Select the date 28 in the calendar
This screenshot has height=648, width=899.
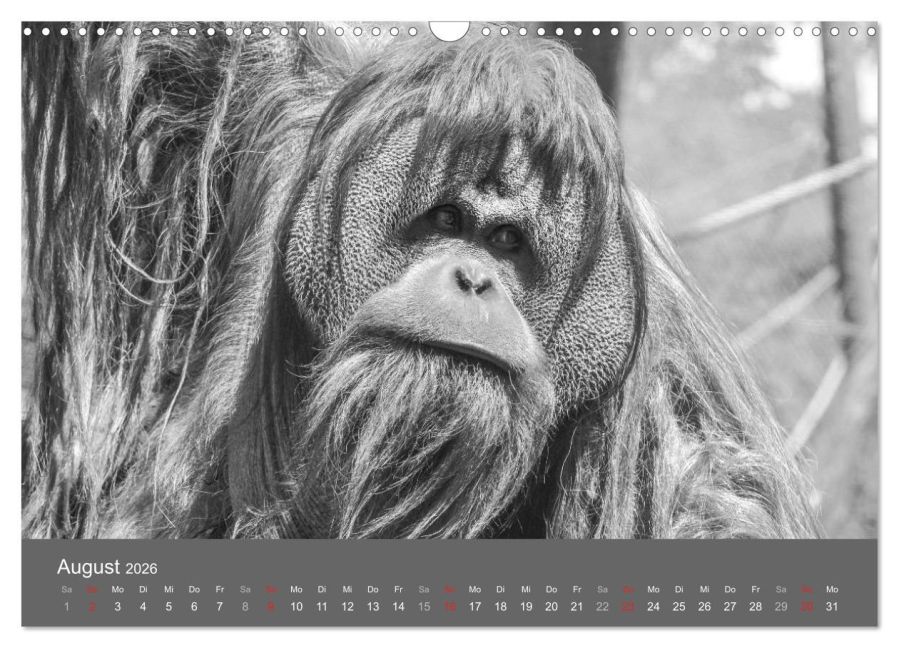click(756, 607)
